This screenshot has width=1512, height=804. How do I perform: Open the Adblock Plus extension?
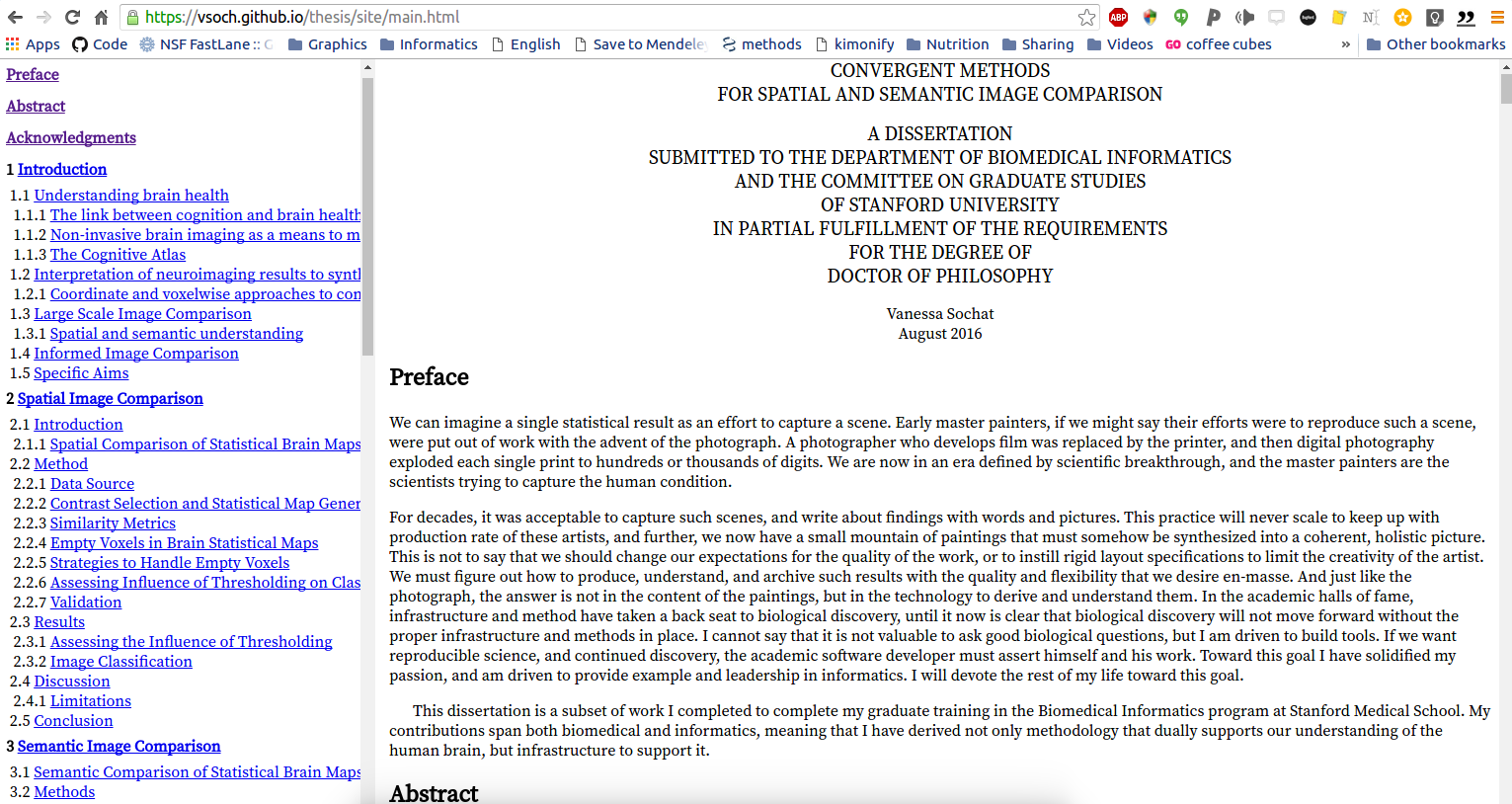[x=1118, y=17]
